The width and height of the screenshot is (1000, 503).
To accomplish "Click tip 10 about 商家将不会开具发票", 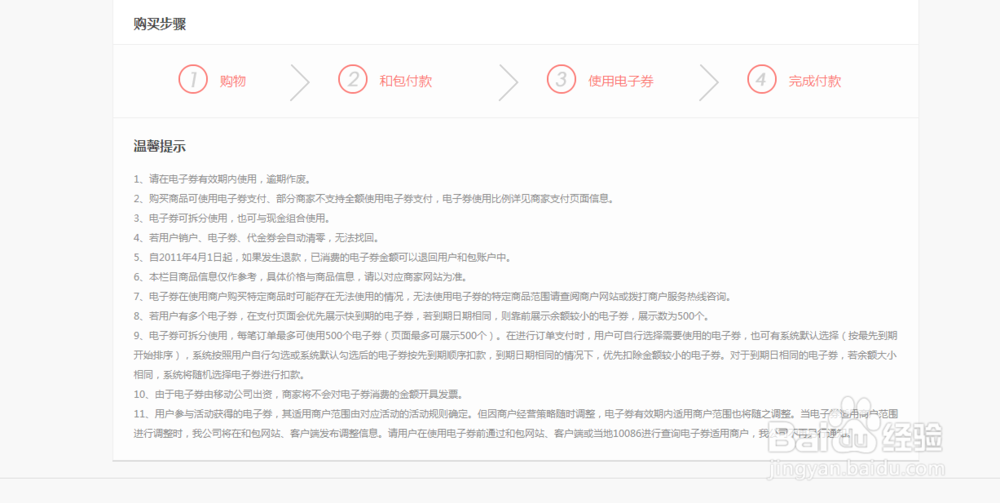I will pyautogui.click(x=298, y=394).
